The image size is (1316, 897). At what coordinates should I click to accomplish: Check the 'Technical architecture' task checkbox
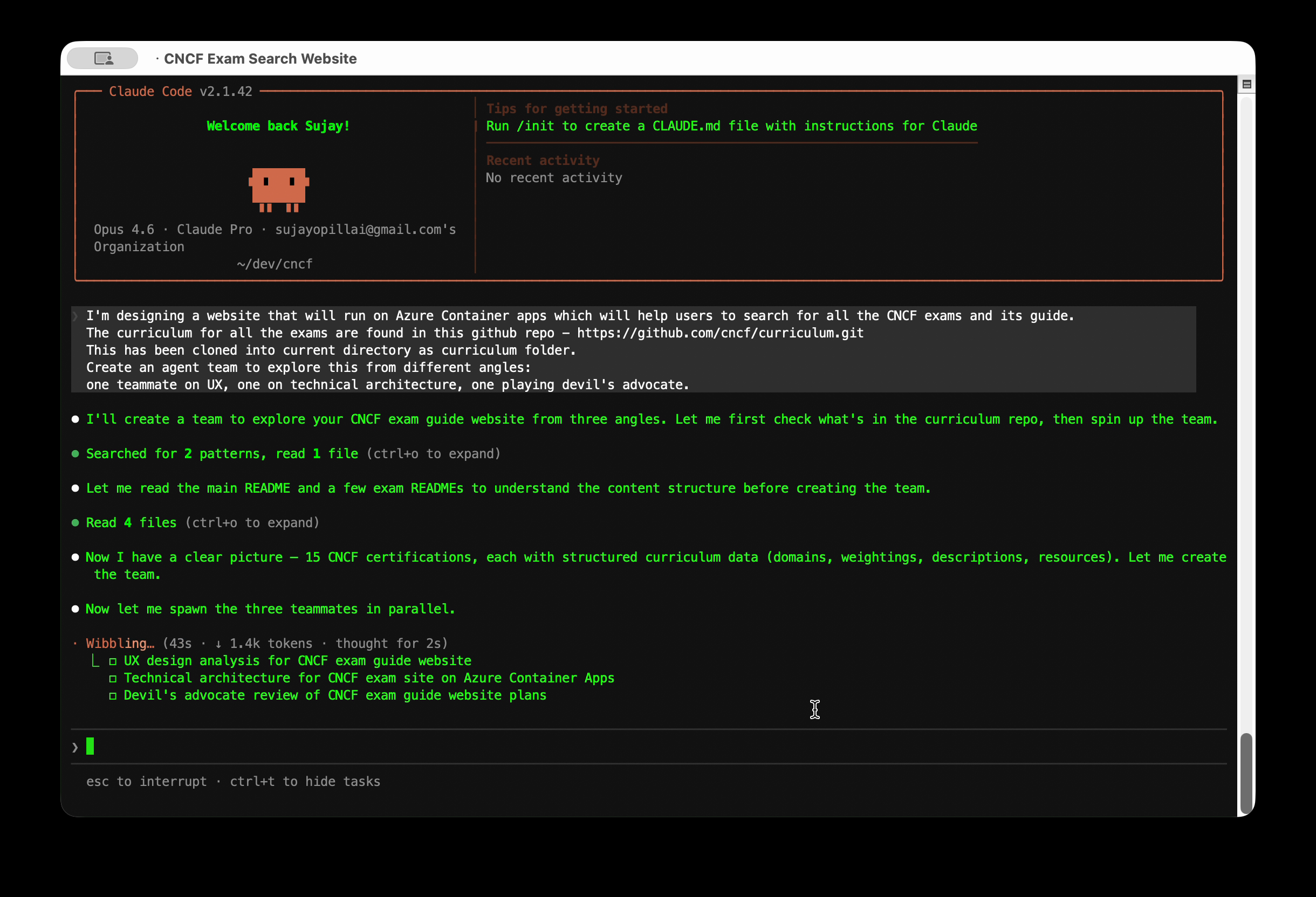[113, 678]
